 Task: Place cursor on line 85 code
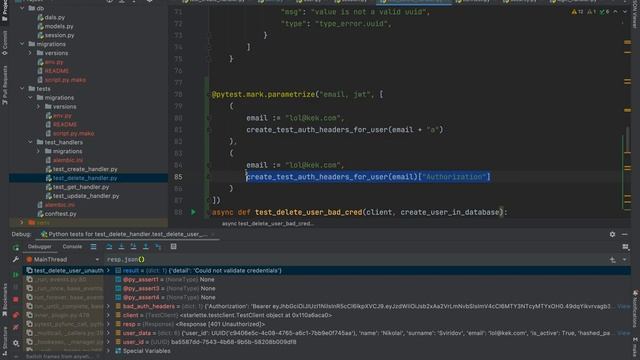(x=368, y=177)
